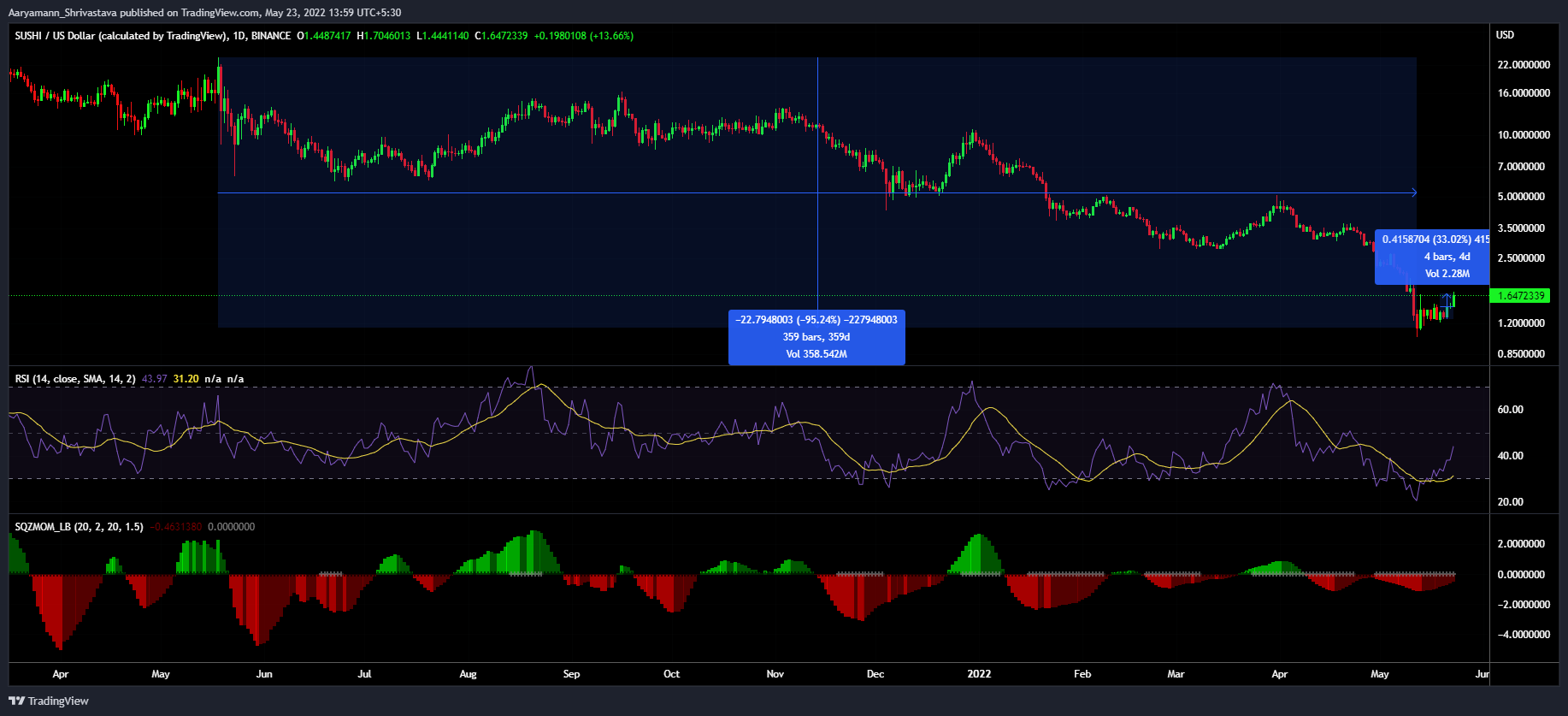Click the -4.0000000 momentum scale label
The width and height of the screenshot is (1568, 716).
1523,635
